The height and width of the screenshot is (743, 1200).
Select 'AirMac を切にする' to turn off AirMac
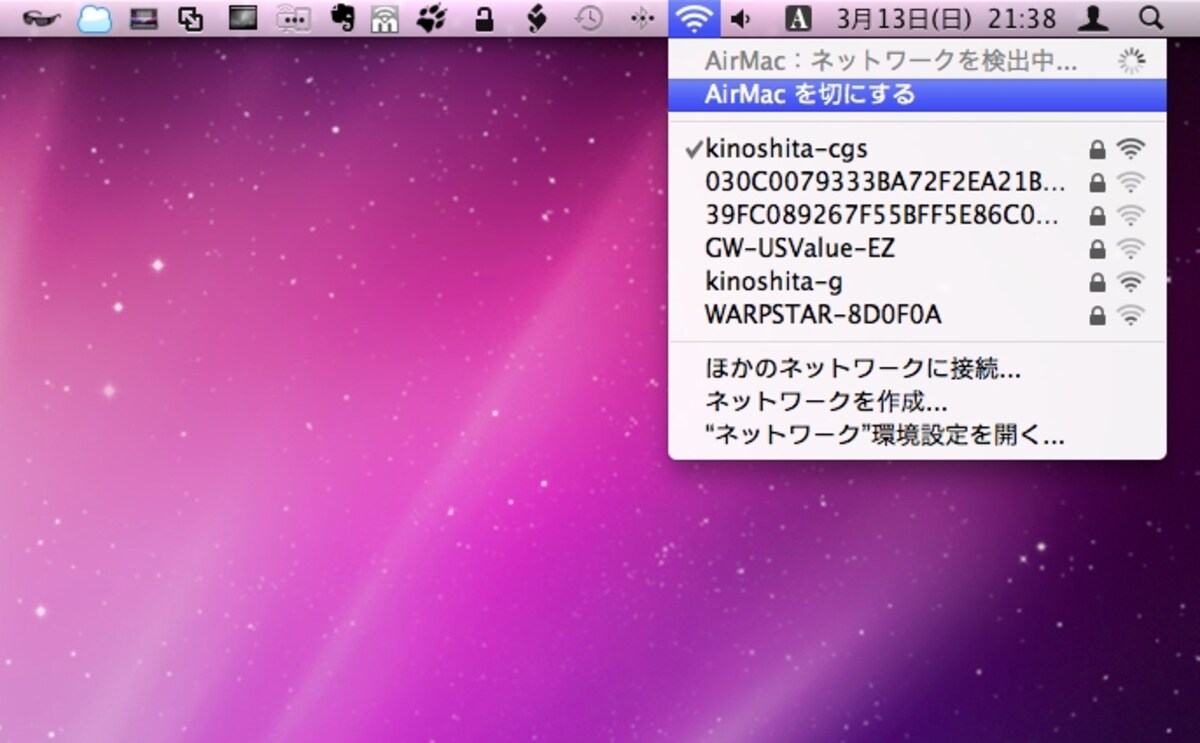pyautogui.click(x=917, y=95)
